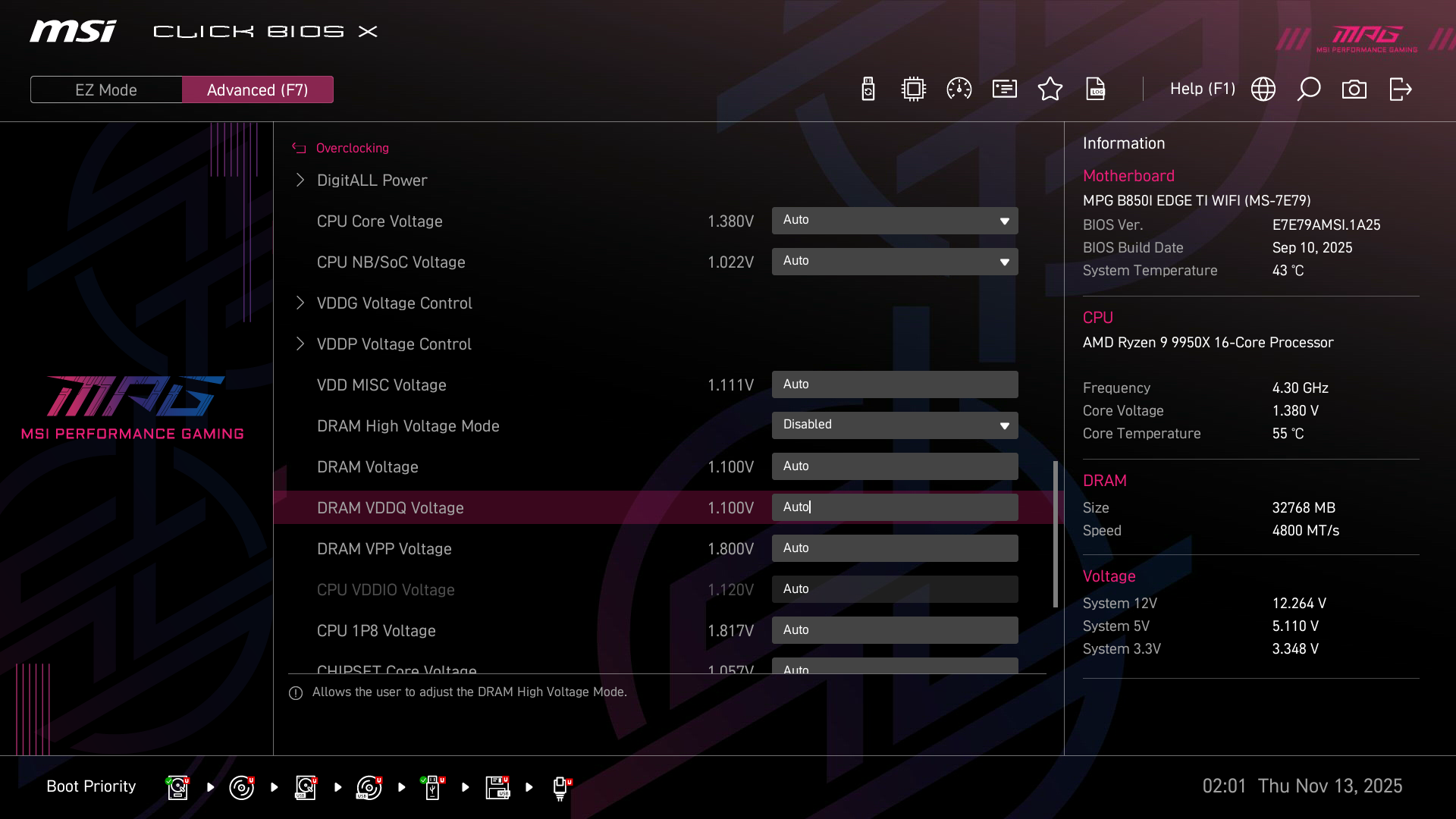The image size is (1456, 819).
Task: Open CPU Core Voltage dropdown
Action: click(x=895, y=221)
